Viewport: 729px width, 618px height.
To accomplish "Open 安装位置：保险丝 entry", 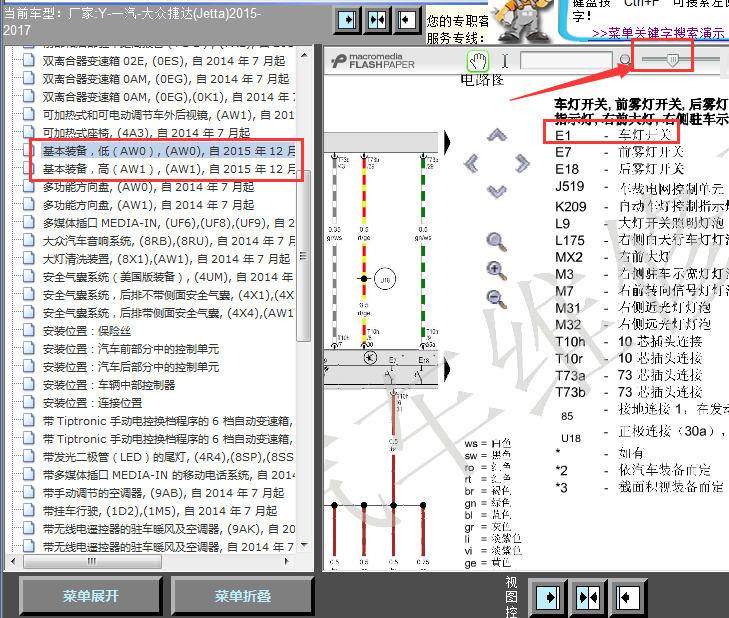I will [86, 331].
